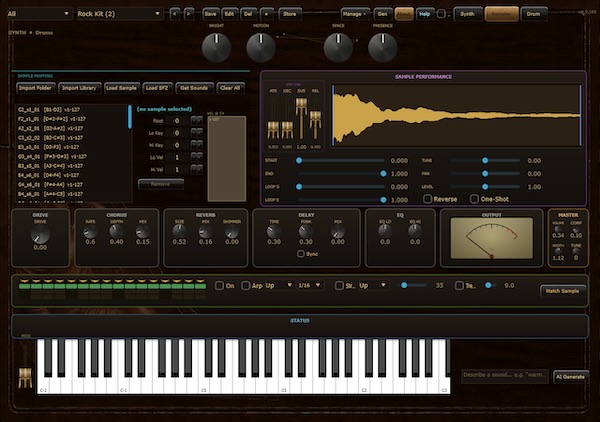The height and width of the screenshot is (422, 600).
Task: Adjust the Master VOLUME knob
Action: pos(558,229)
